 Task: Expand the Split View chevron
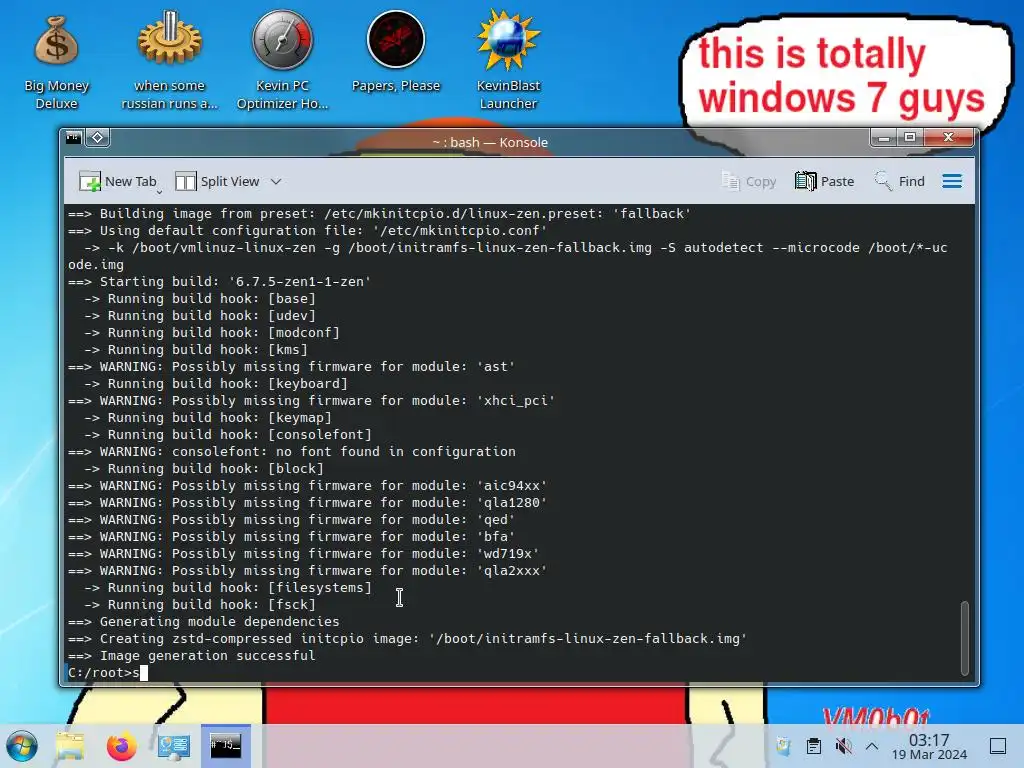coord(276,182)
